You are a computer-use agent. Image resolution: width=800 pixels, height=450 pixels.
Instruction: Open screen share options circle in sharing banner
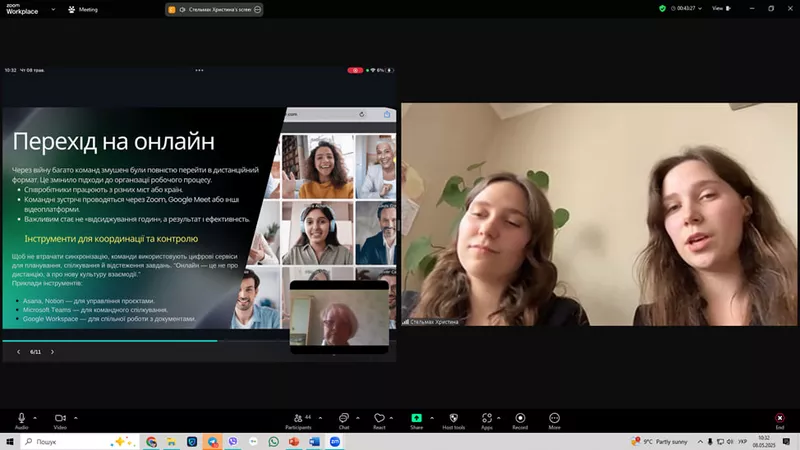[x=258, y=9]
